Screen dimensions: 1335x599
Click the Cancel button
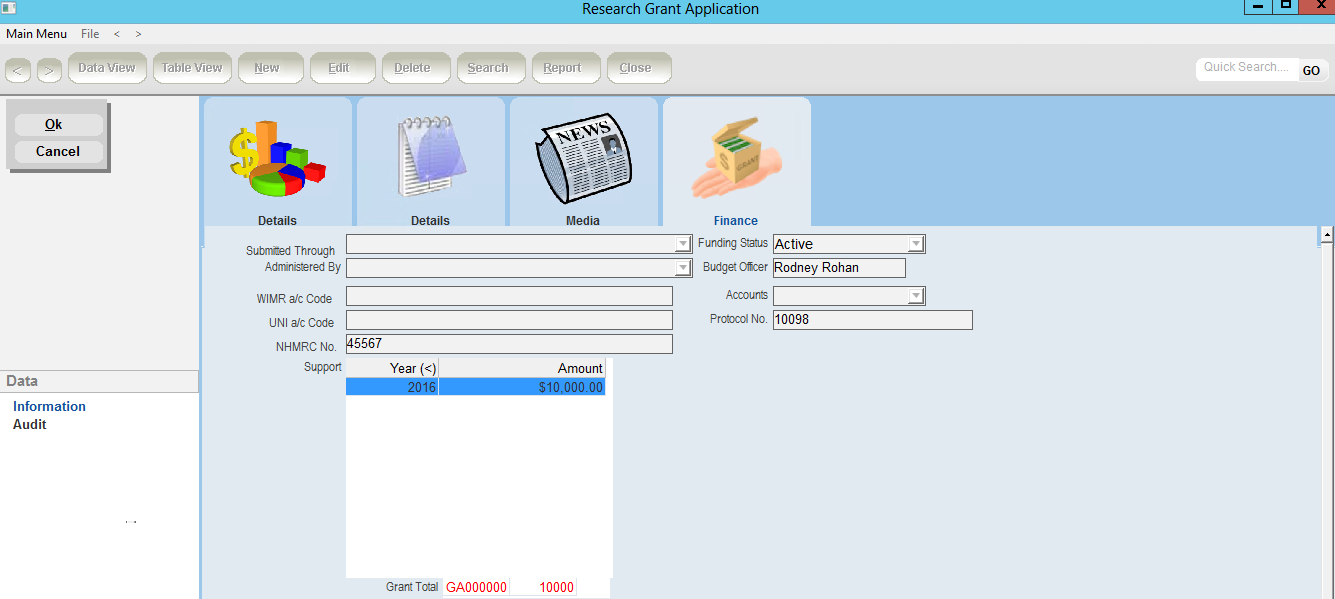[x=58, y=152]
